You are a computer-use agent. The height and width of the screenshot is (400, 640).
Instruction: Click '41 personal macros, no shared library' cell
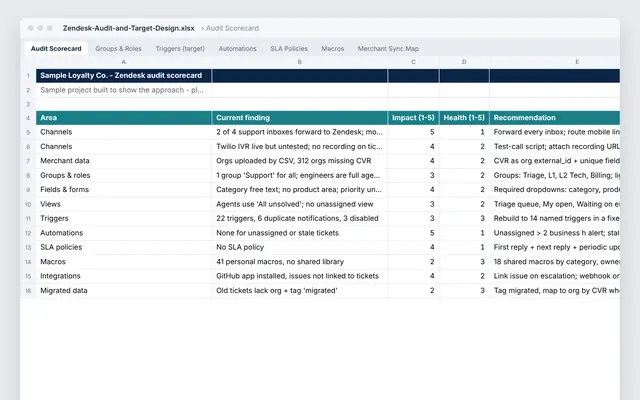[x=300, y=262]
